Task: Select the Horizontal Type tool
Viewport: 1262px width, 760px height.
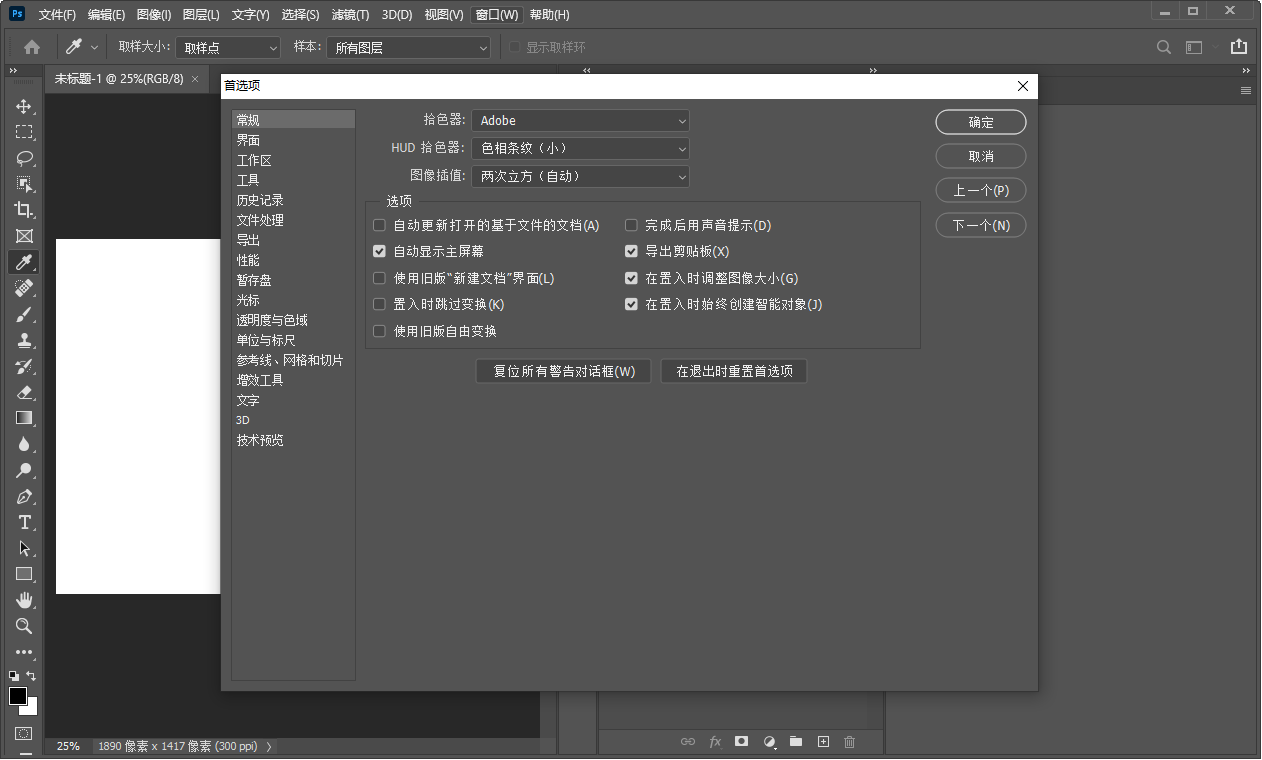Action: click(24, 522)
